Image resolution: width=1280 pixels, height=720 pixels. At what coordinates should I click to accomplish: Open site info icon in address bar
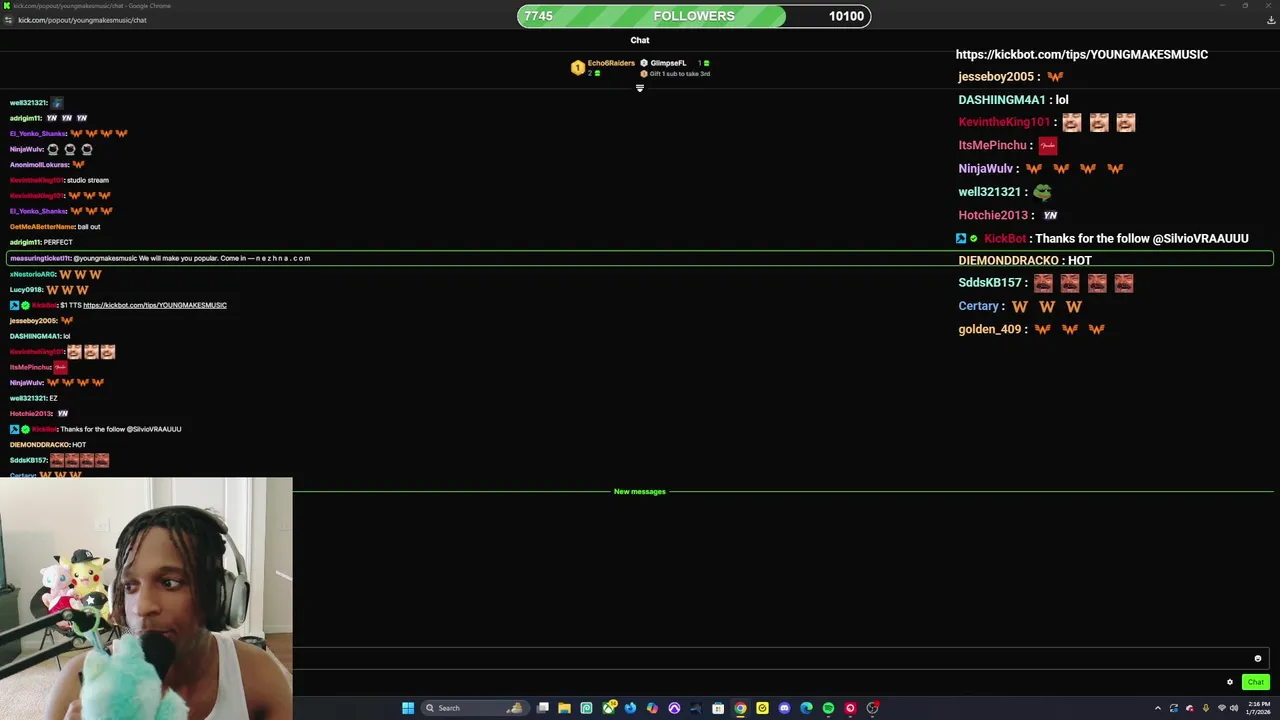[x=8, y=20]
